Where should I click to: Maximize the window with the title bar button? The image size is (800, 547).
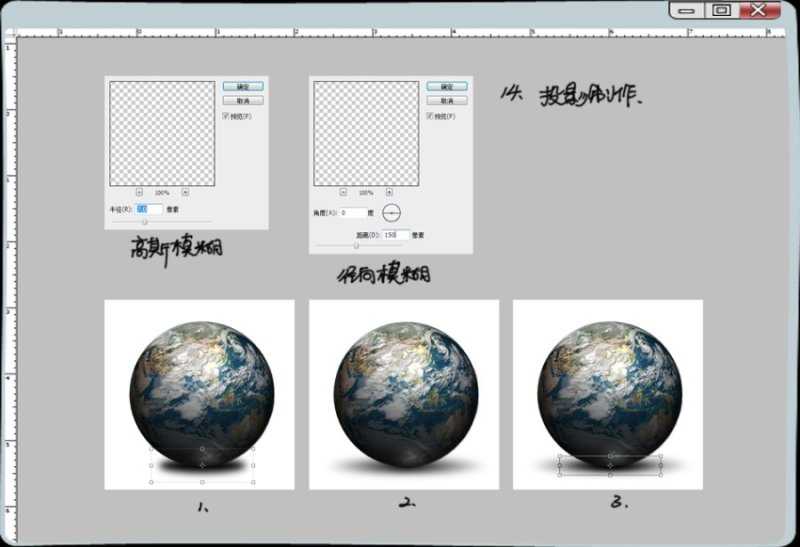[720, 10]
